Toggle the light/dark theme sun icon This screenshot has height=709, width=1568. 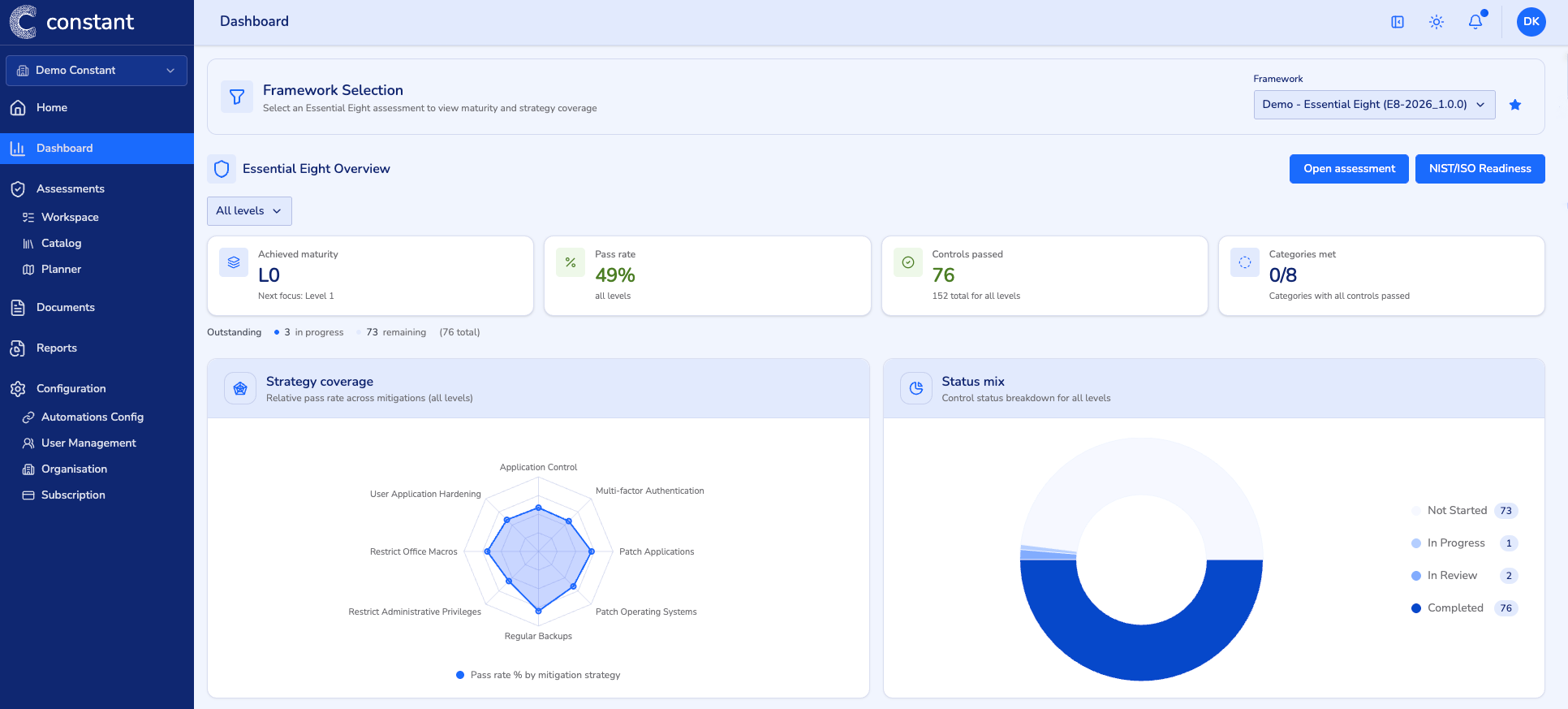[1437, 22]
